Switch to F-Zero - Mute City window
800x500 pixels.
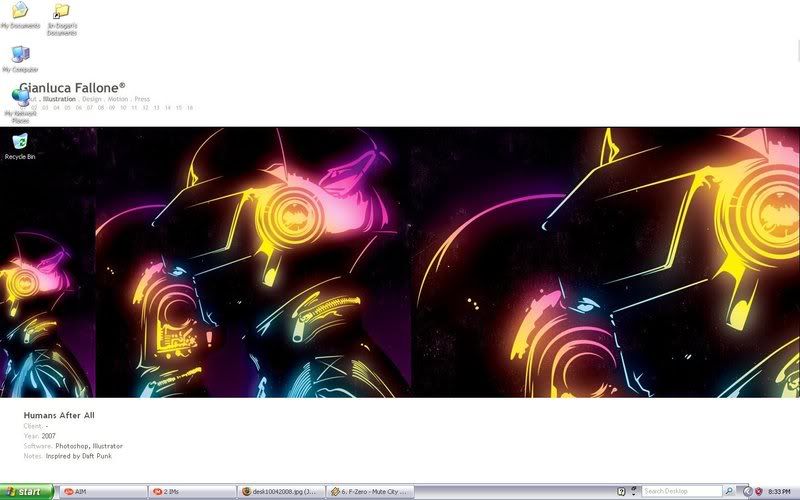372,492
